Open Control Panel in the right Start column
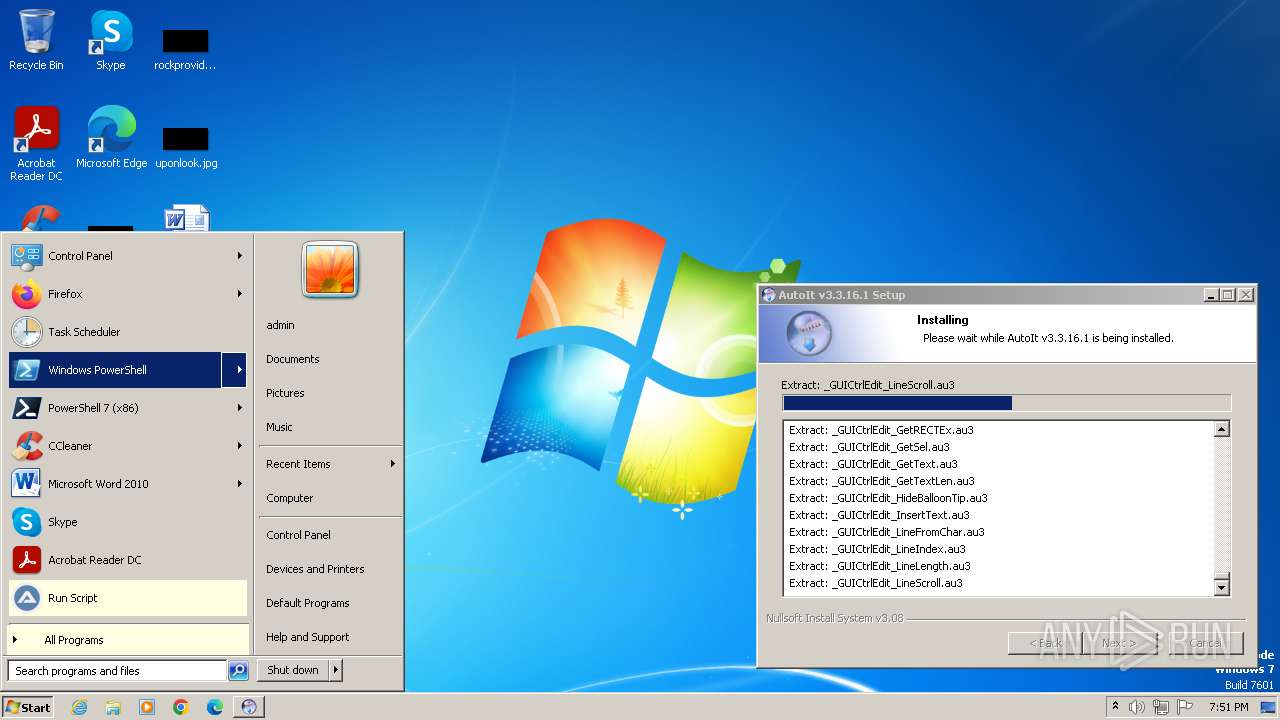Screen dimensions: 1280x720 point(298,535)
